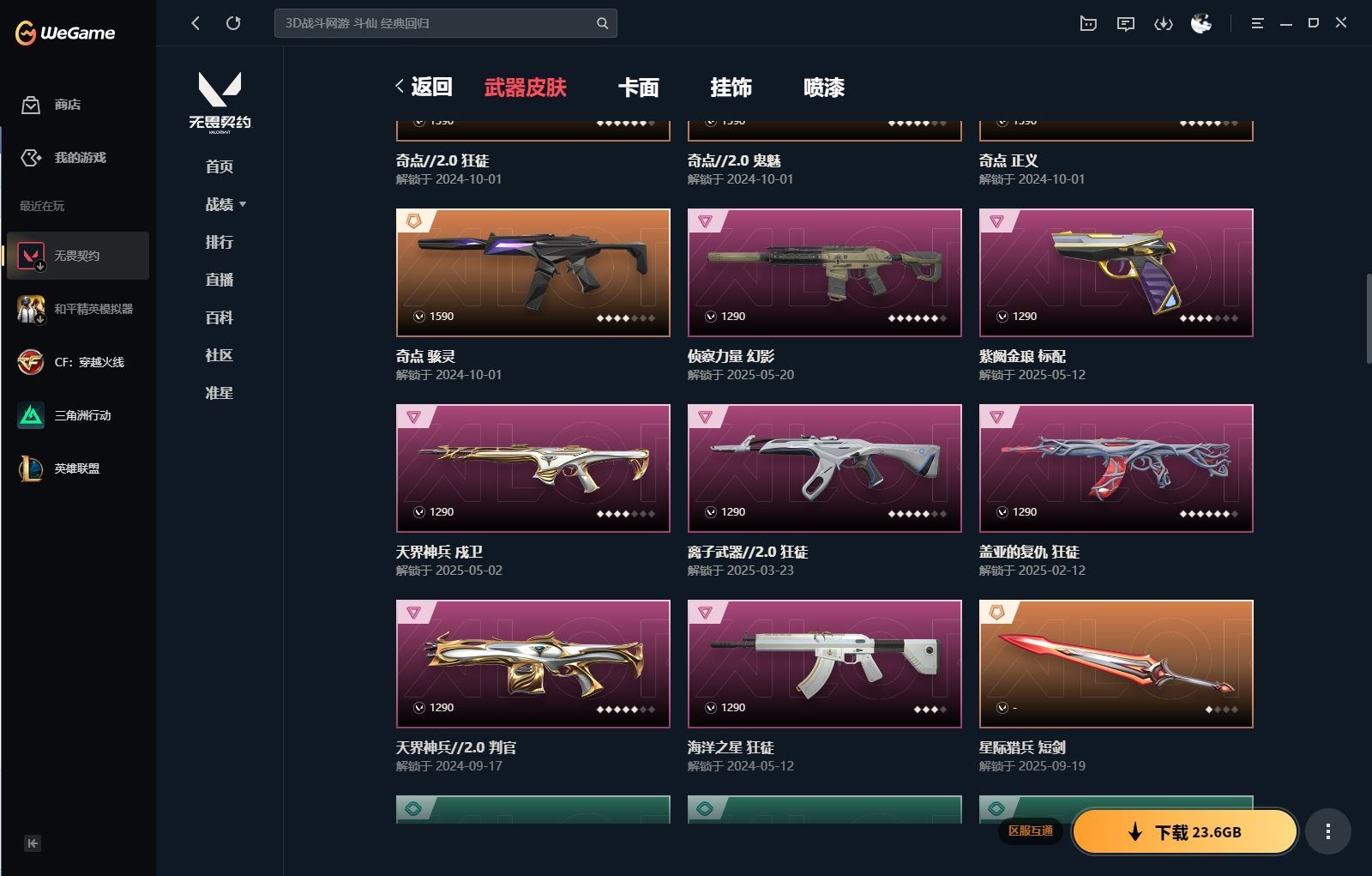
Task: Open the folder icon in top bar
Action: click(1088, 23)
